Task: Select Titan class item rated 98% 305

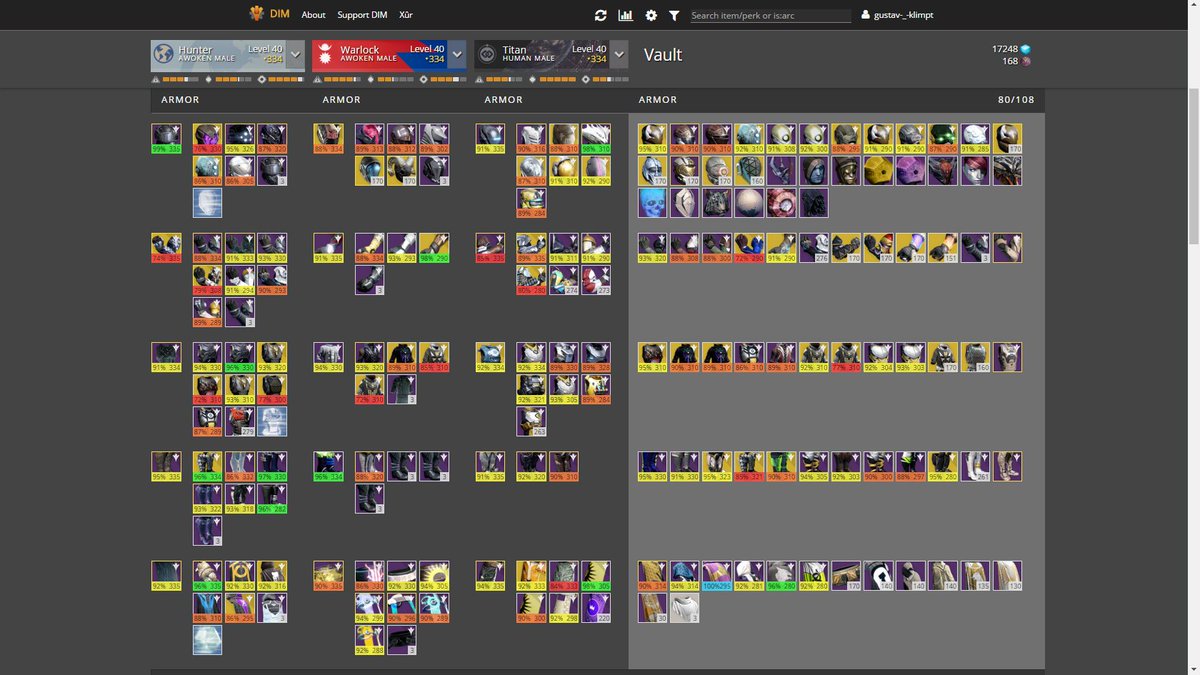Action: pos(596,576)
